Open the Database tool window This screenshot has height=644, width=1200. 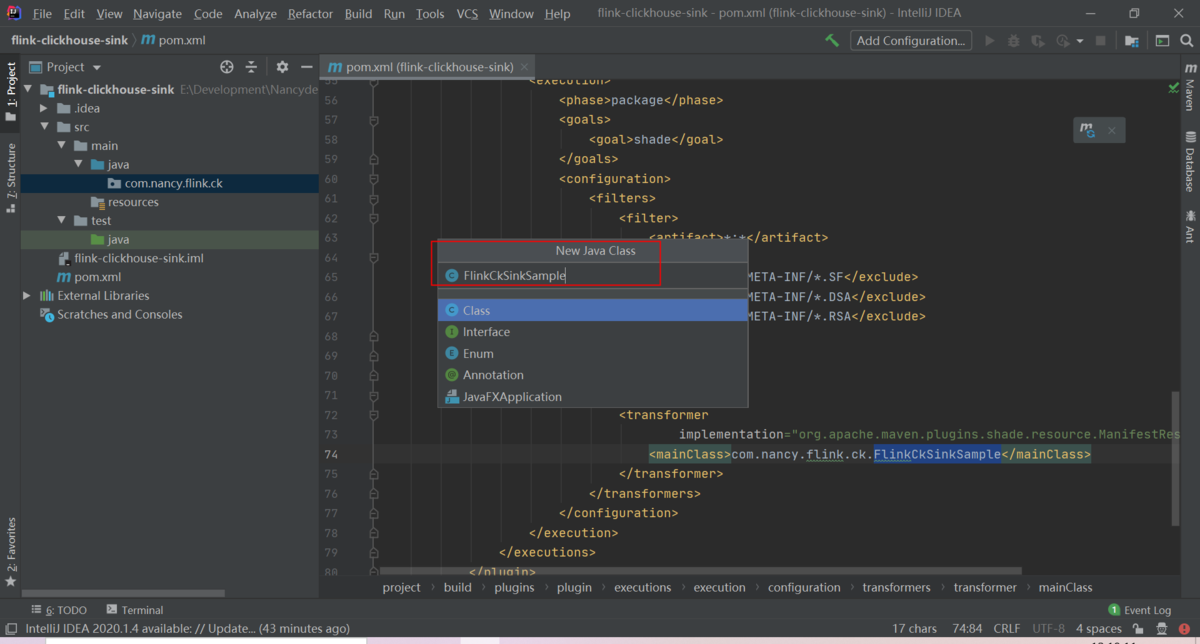pyautogui.click(x=1190, y=162)
